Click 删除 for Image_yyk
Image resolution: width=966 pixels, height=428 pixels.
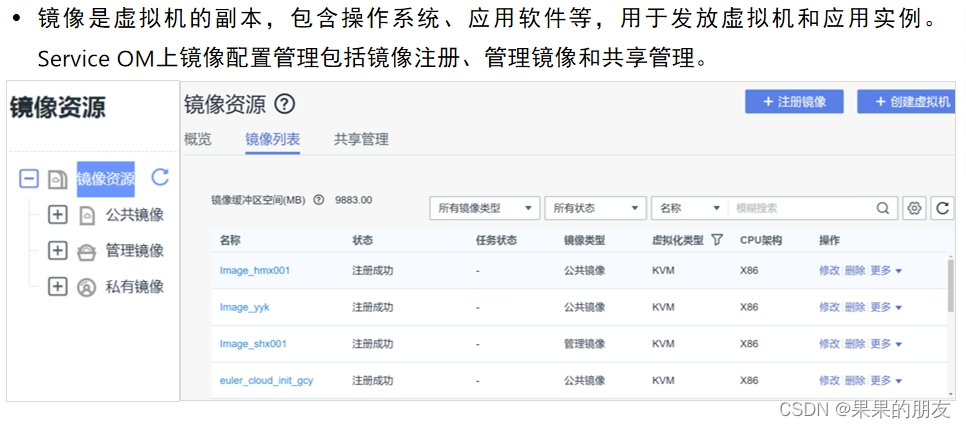point(855,307)
